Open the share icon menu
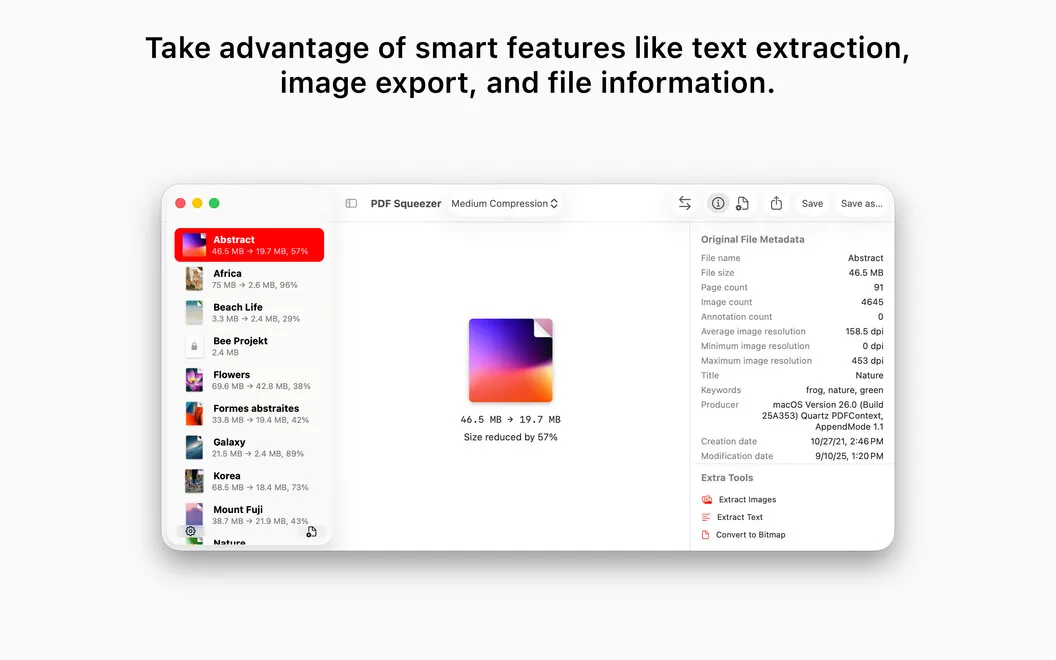The image size is (1056, 660). (x=776, y=203)
